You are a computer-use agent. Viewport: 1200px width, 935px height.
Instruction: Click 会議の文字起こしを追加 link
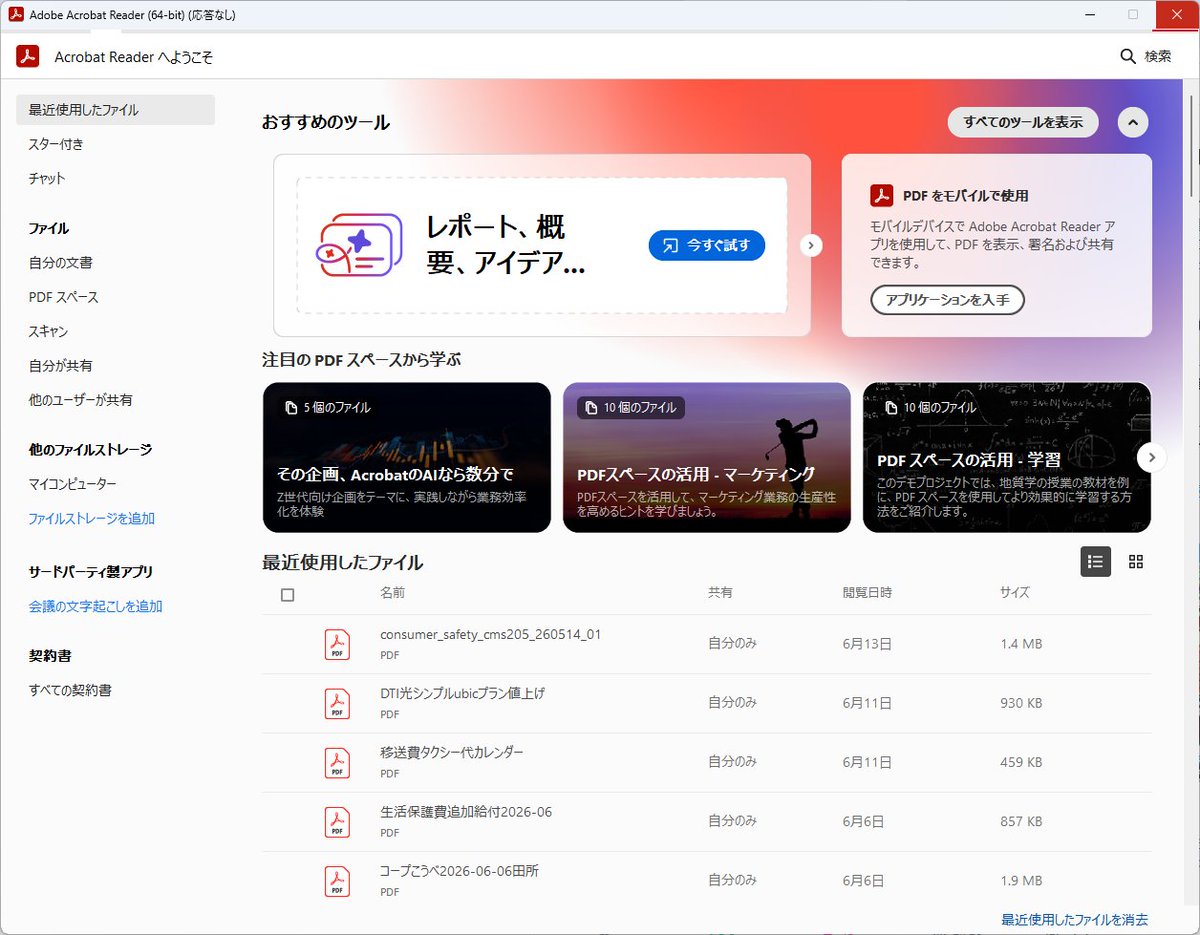click(96, 606)
